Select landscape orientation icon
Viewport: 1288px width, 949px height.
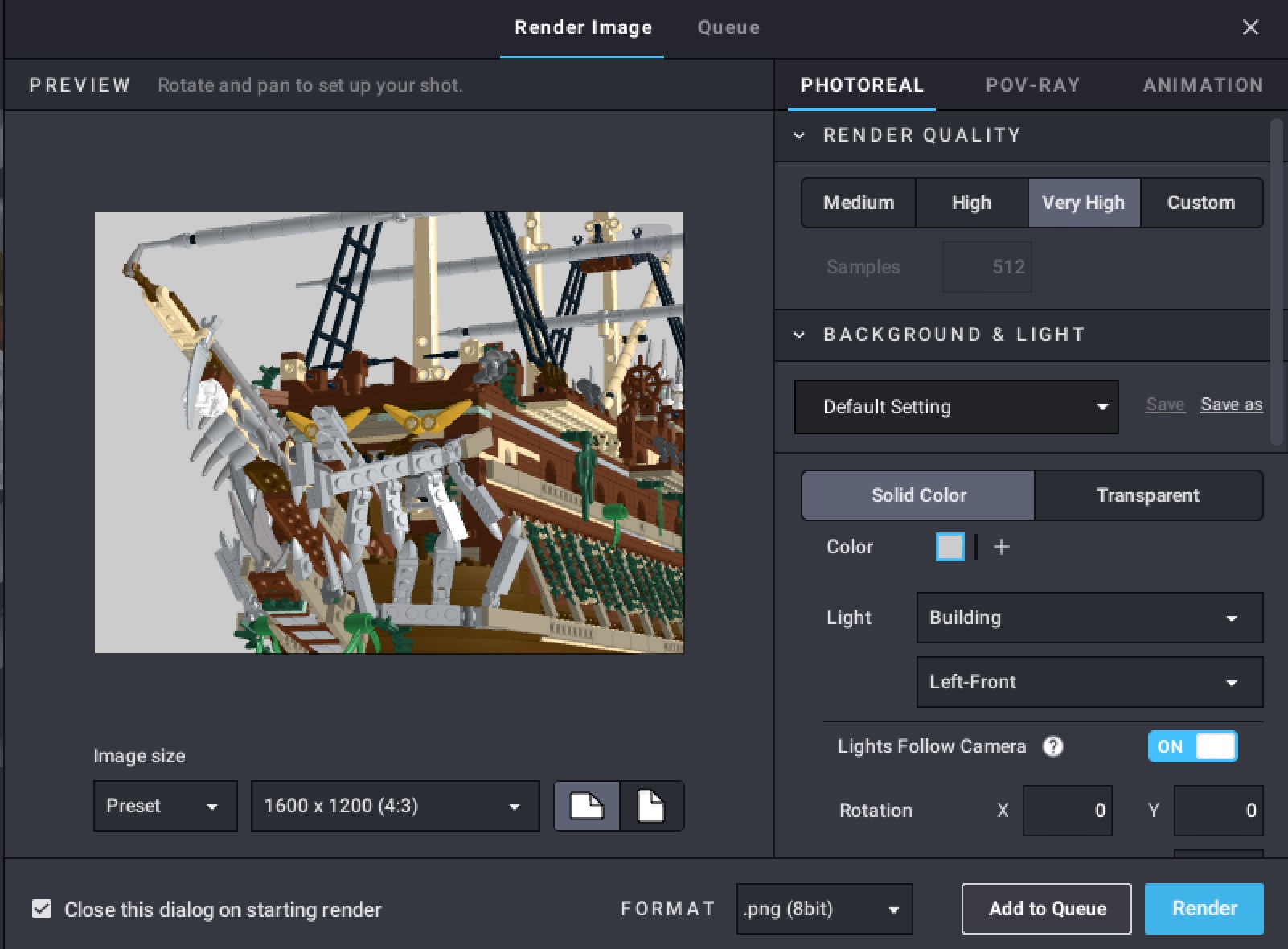[587, 805]
